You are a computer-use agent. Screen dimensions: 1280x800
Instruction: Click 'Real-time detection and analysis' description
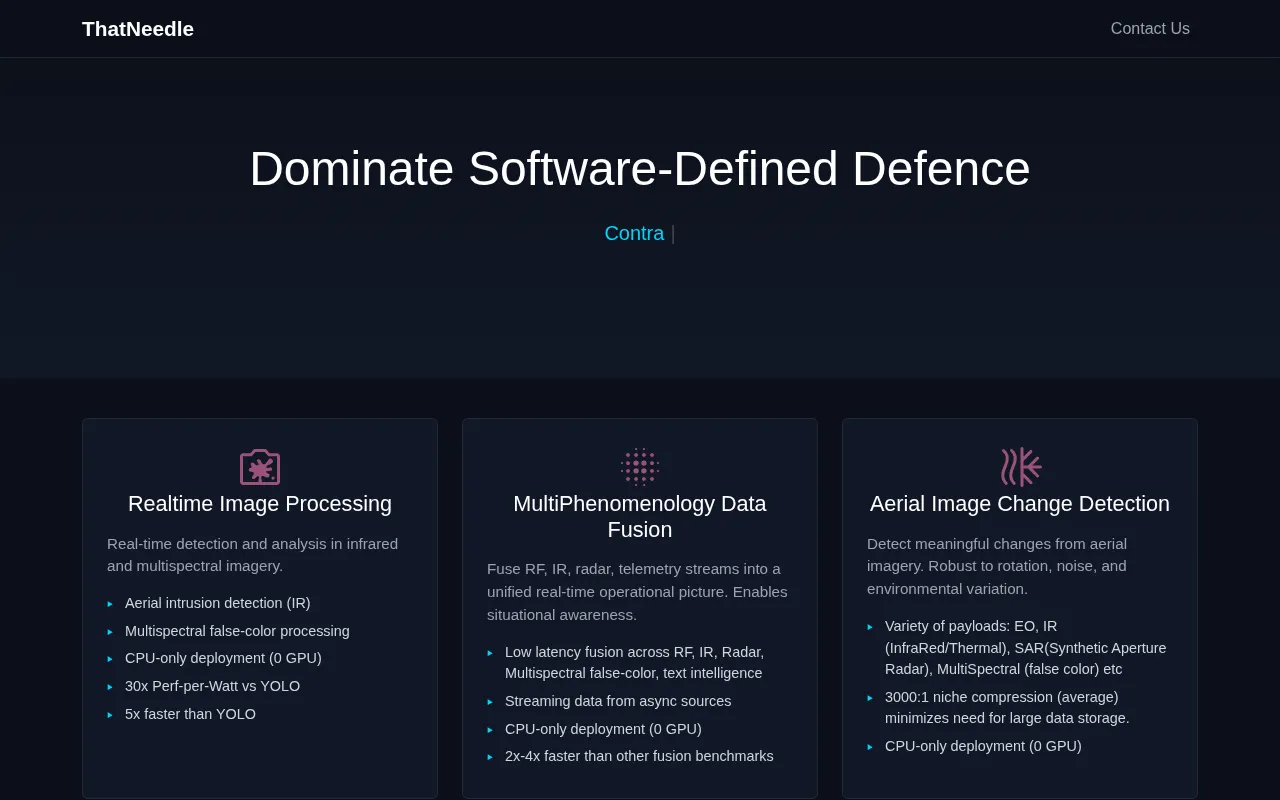click(252, 555)
